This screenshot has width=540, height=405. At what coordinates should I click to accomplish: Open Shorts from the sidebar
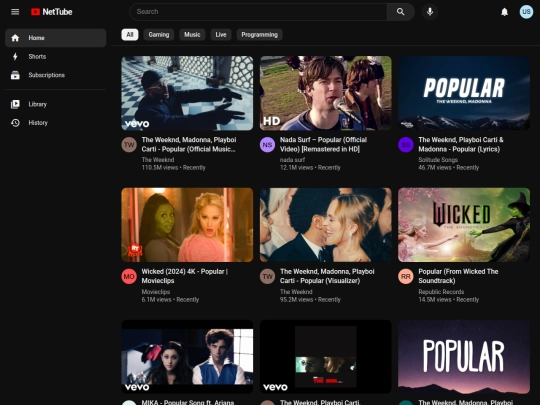[x=55, y=56]
